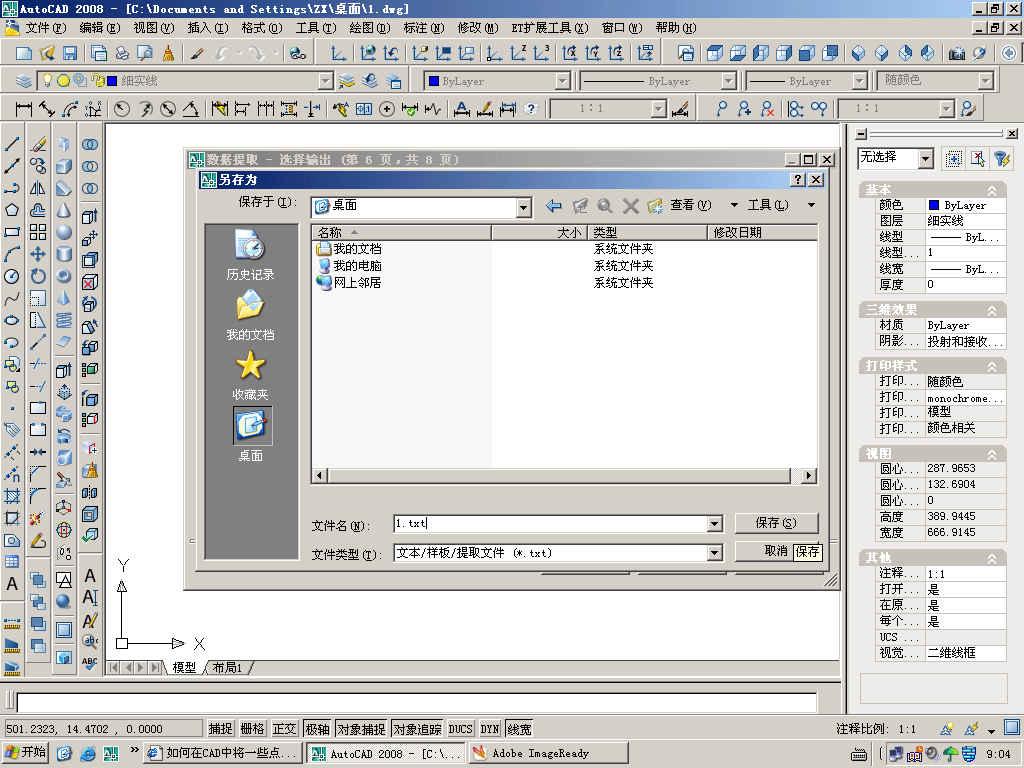Toggle 栅格 grid display in status bar

[252, 729]
